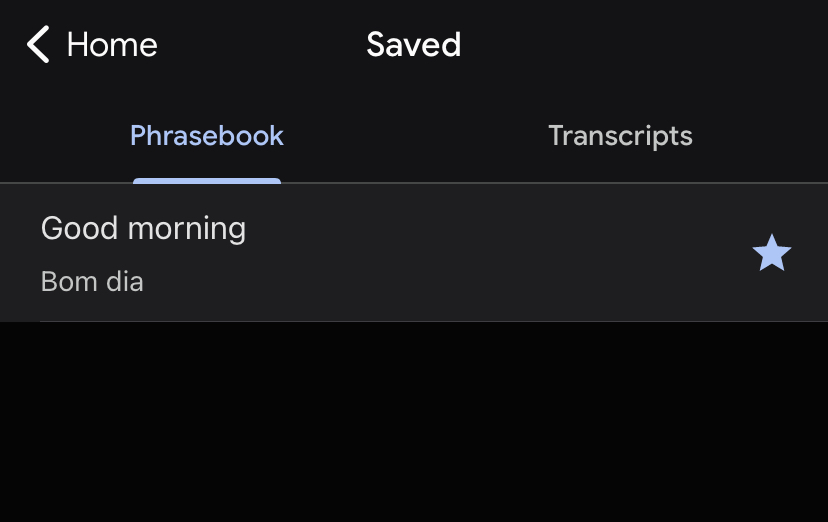Image resolution: width=828 pixels, height=522 pixels.
Task: Click the Saved page title
Action: (413, 45)
